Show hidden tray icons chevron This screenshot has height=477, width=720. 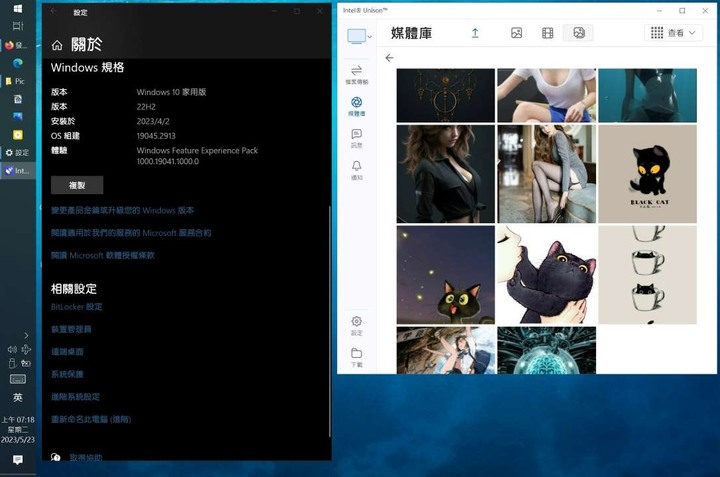pyautogui.click(x=26, y=336)
